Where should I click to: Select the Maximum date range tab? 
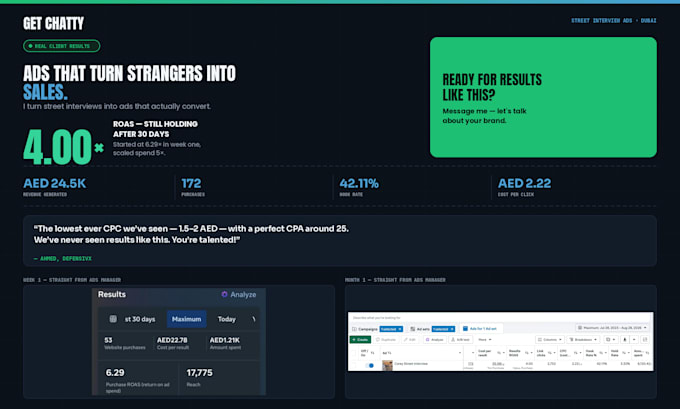(x=186, y=319)
